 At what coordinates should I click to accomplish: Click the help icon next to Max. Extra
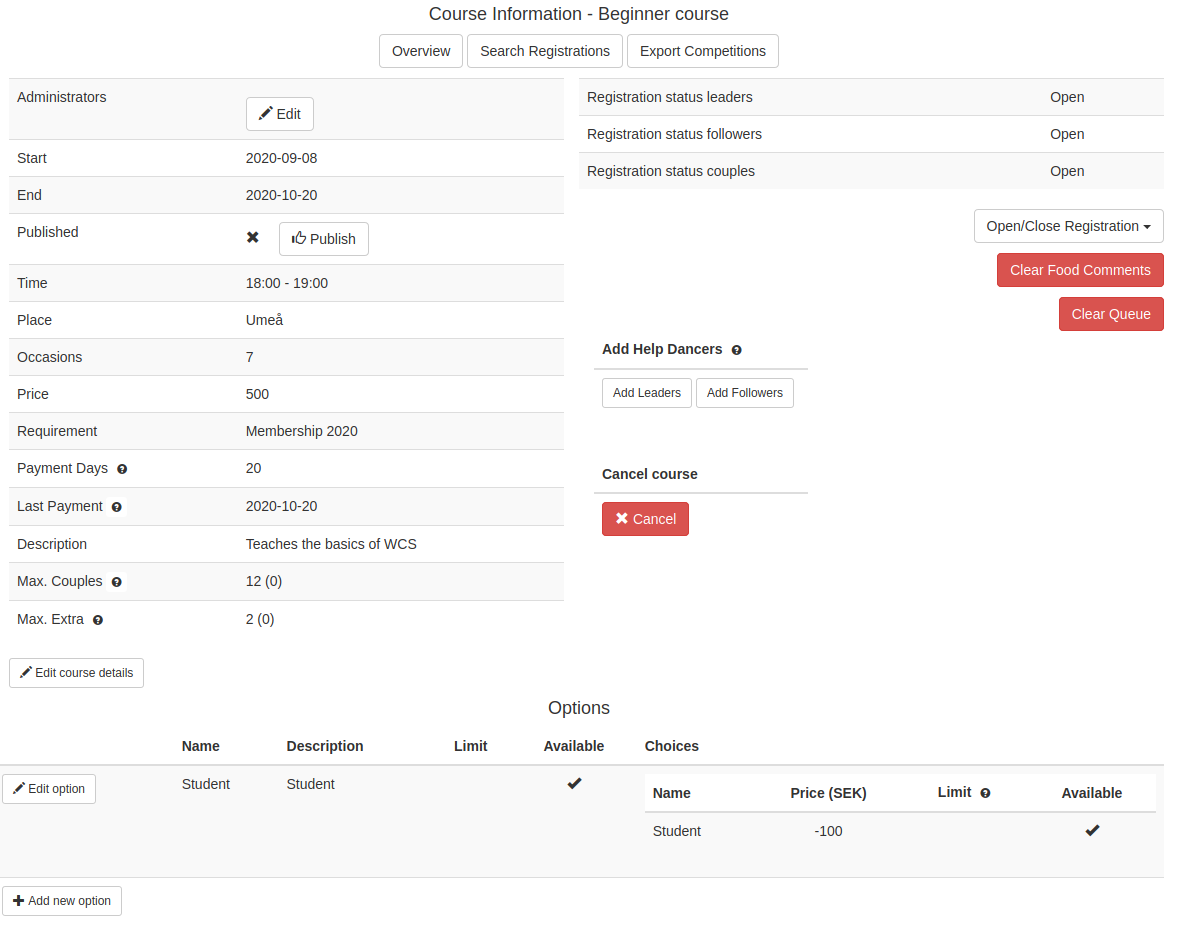97,619
